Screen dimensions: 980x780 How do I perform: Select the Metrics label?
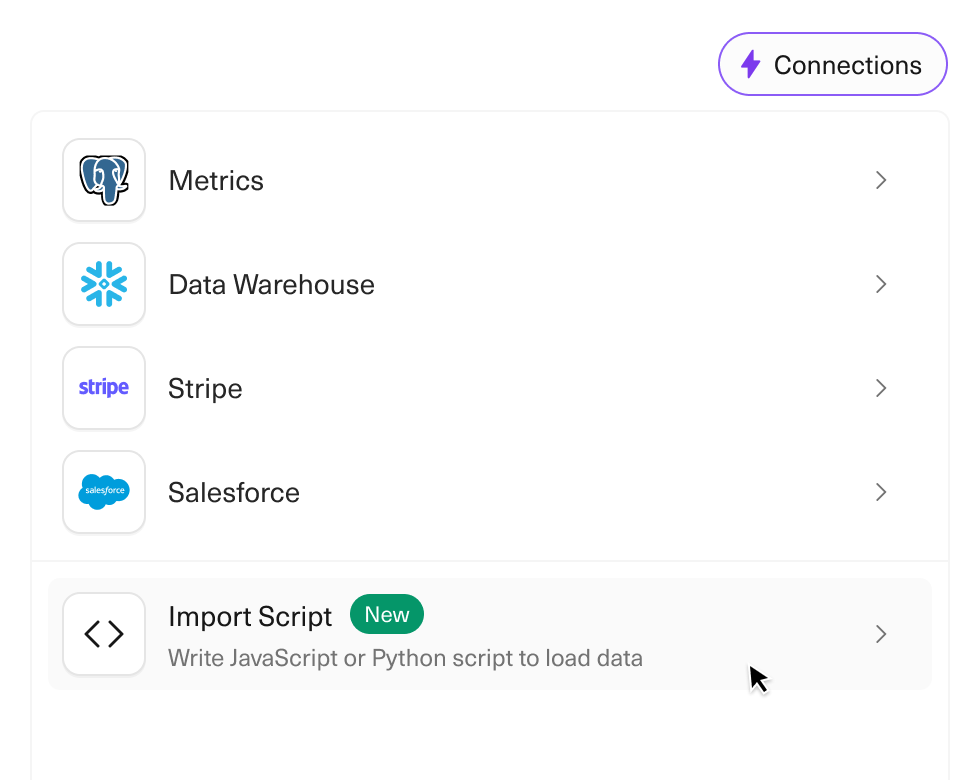[x=216, y=181]
